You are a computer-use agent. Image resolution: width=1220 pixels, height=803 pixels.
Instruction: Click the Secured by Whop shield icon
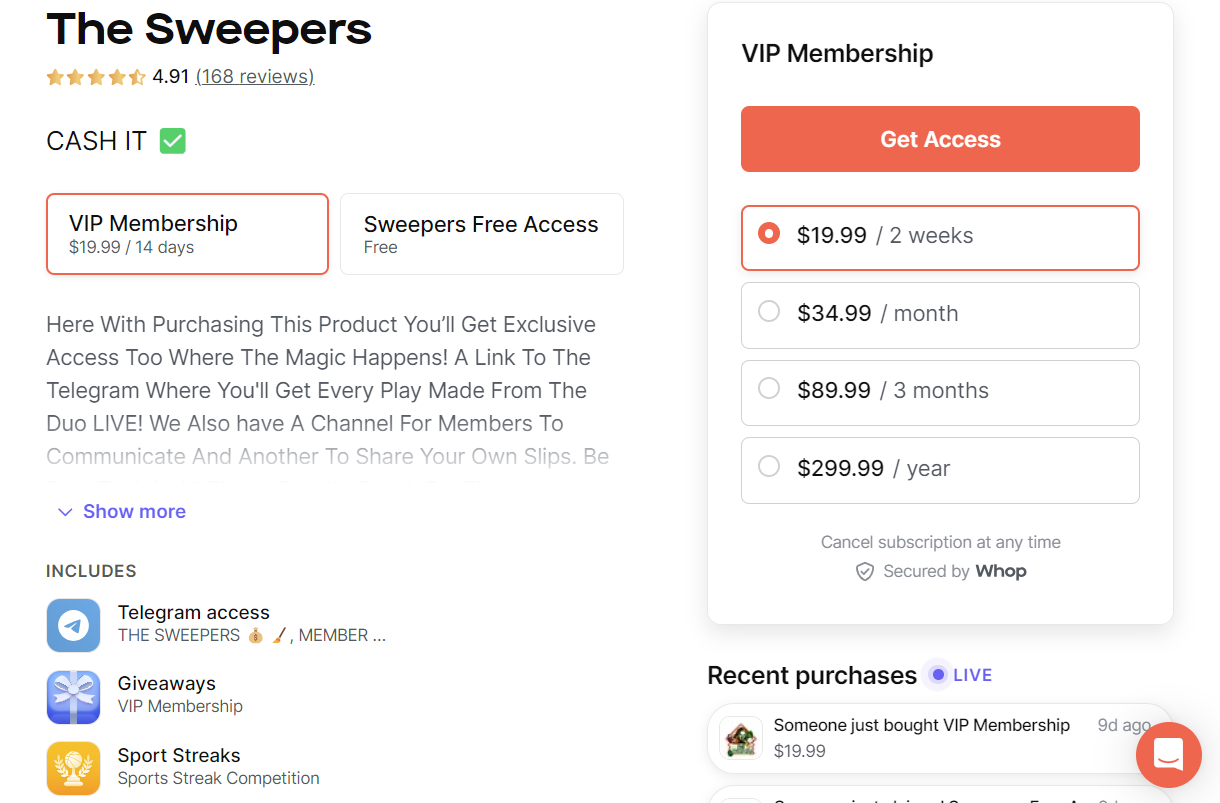tap(864, 571)
